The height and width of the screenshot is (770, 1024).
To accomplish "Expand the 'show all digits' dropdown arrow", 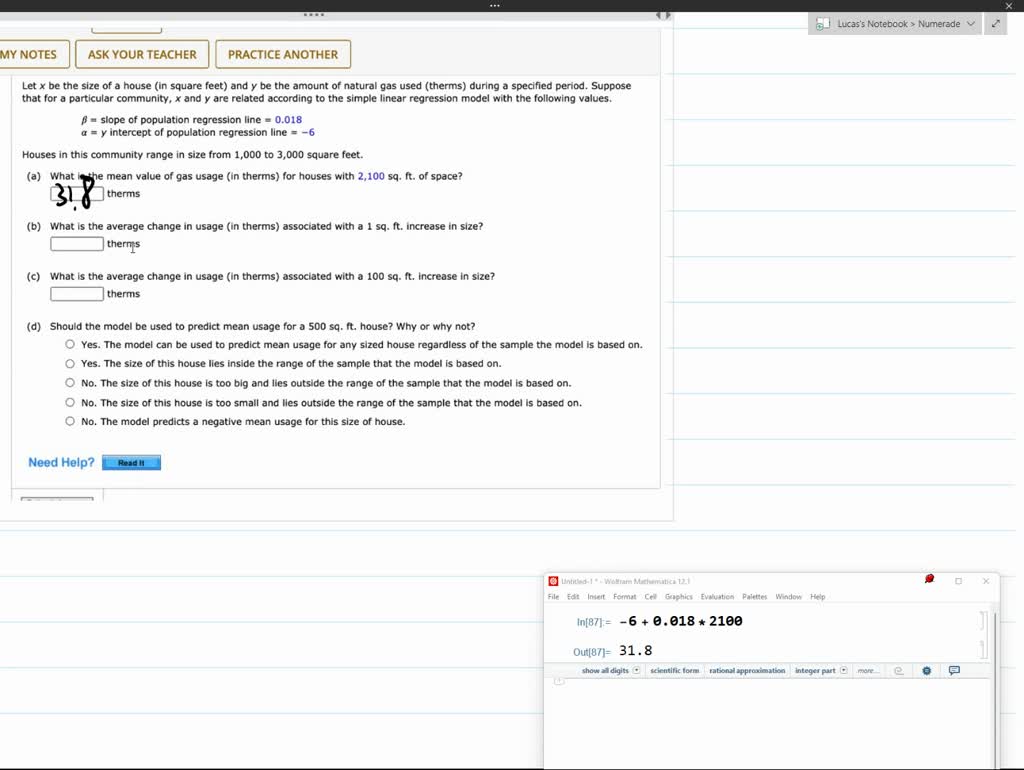I will point(636,671).
